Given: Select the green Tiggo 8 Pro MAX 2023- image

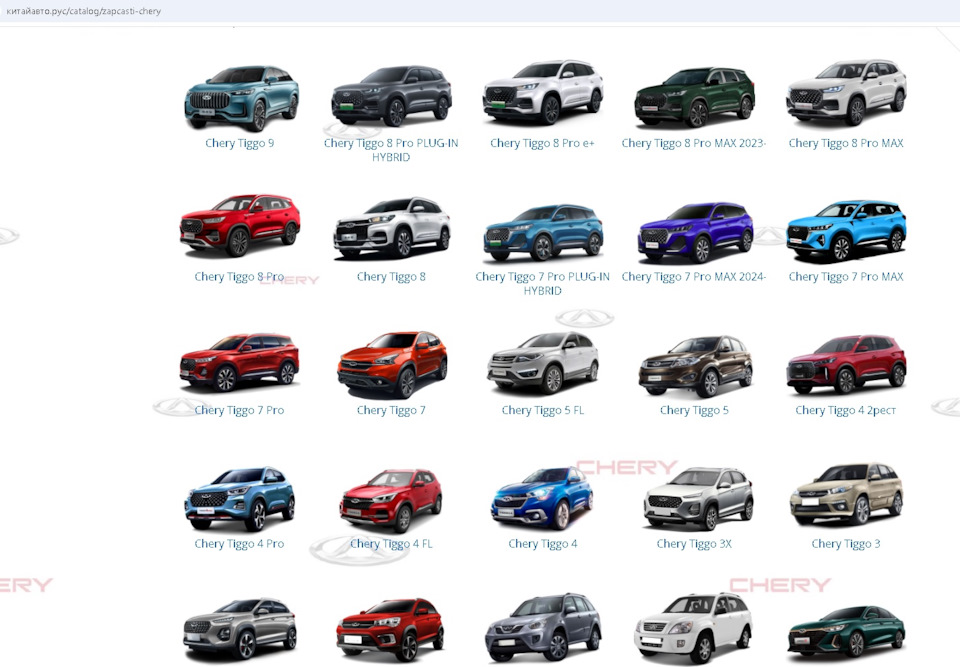Looking at the screenshot, I should coord(695,97).
